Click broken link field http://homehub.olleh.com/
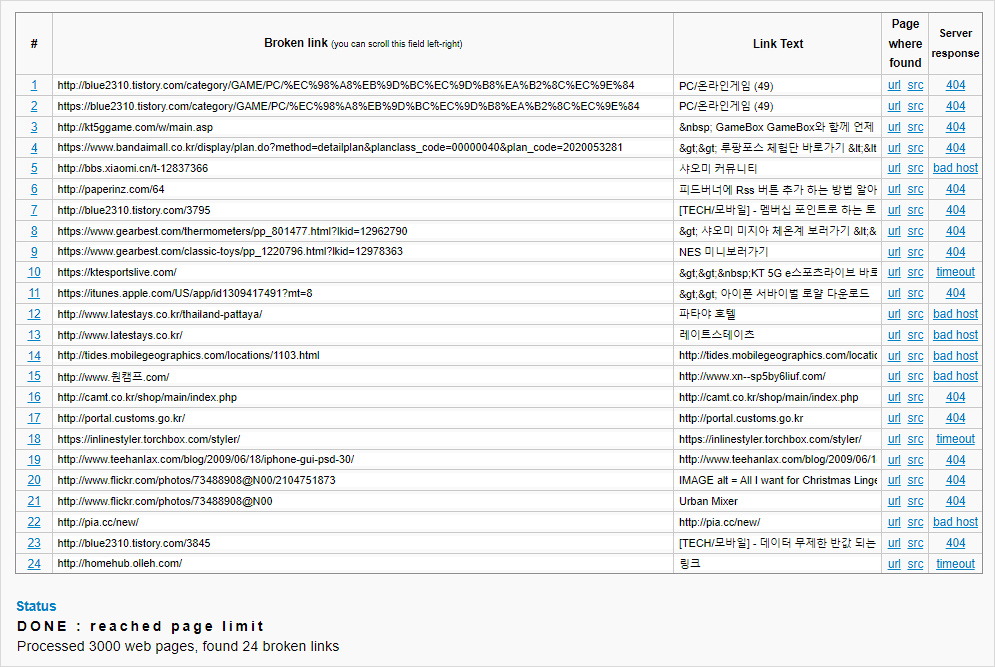Viewport: 995px width, 667px height. [362, 564]
